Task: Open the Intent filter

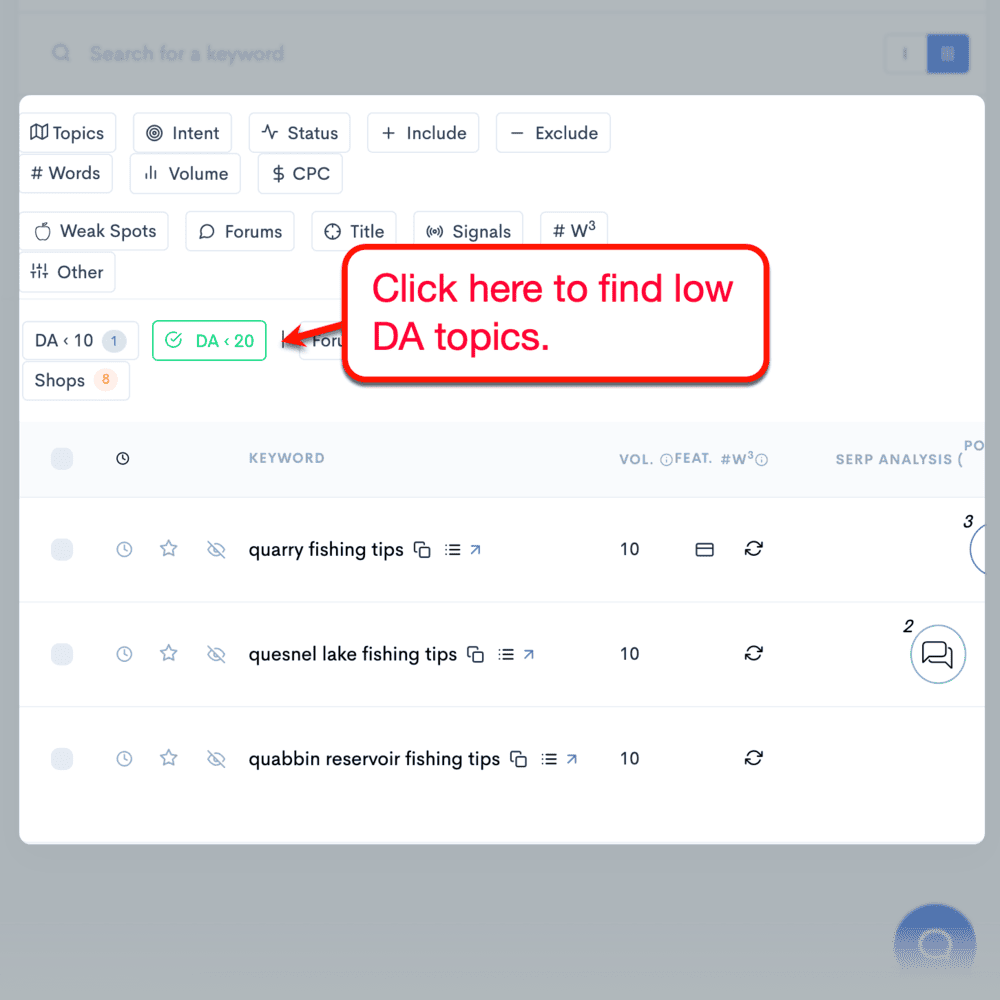Action: (x=182, y=133)
